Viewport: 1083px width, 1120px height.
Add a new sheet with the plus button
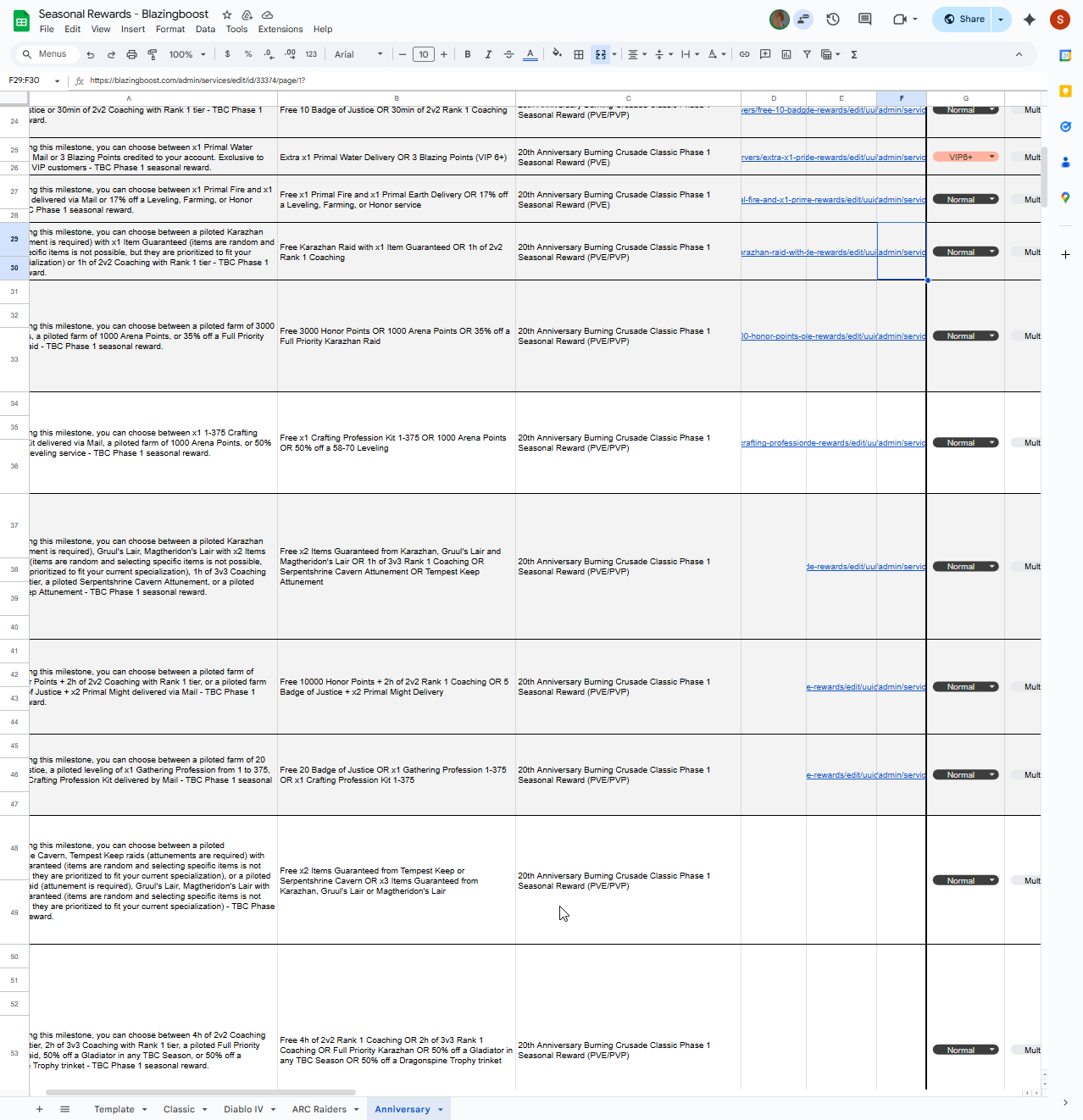pyautogui.click(x=39, y=1109)
